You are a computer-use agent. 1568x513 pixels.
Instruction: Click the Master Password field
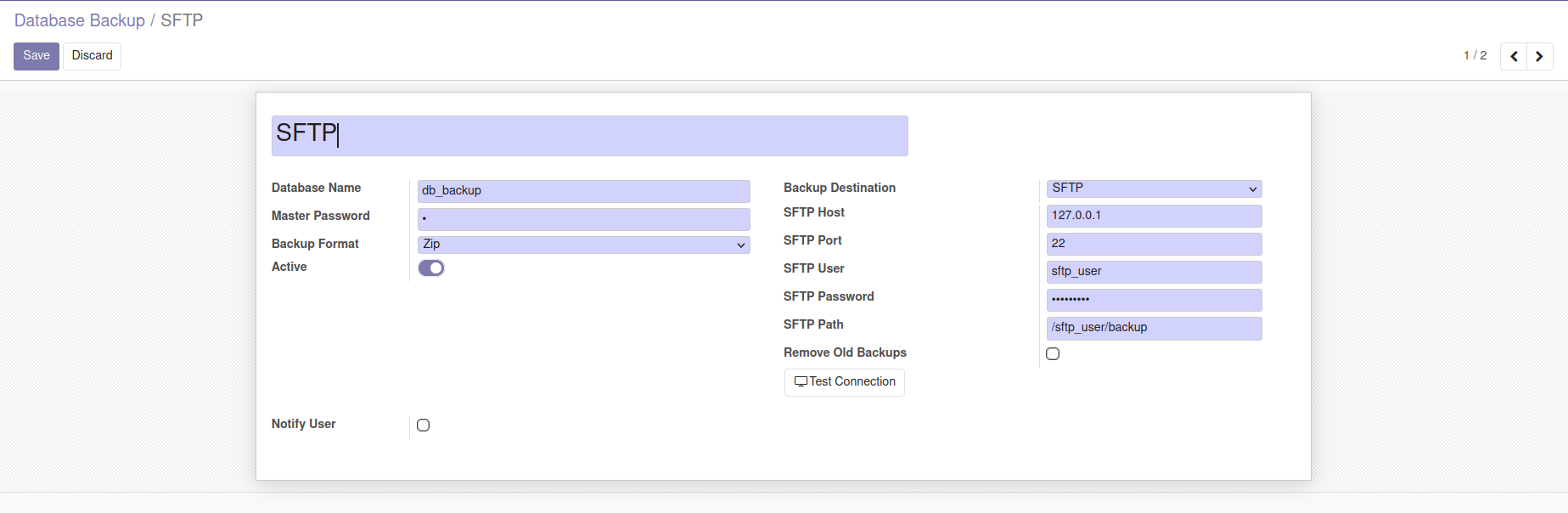pos(584,219)
